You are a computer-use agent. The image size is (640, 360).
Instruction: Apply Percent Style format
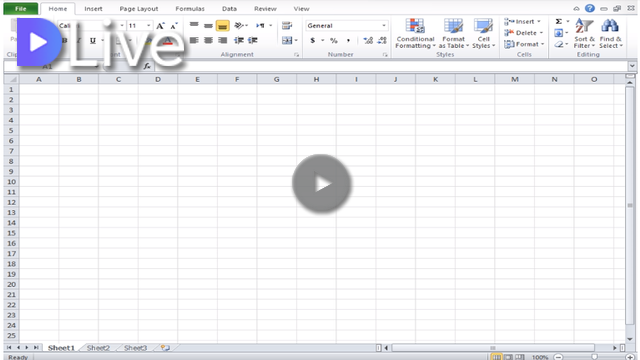point(334,40)
